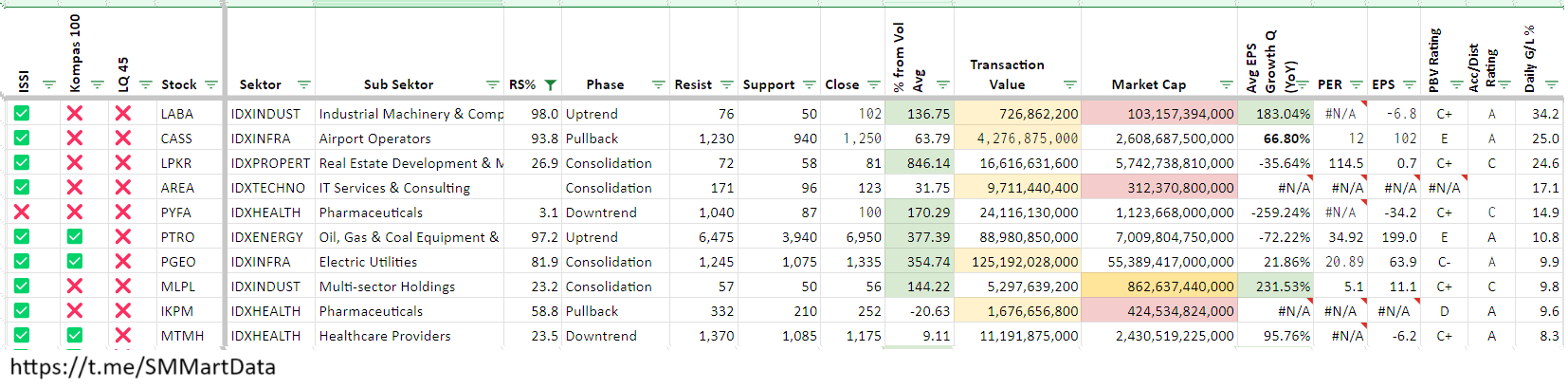The width and height of the screenshot is (1568, 388).
Task: Click the PER column filter icon
Action: pyautogui.click(x=1356, y=84)
